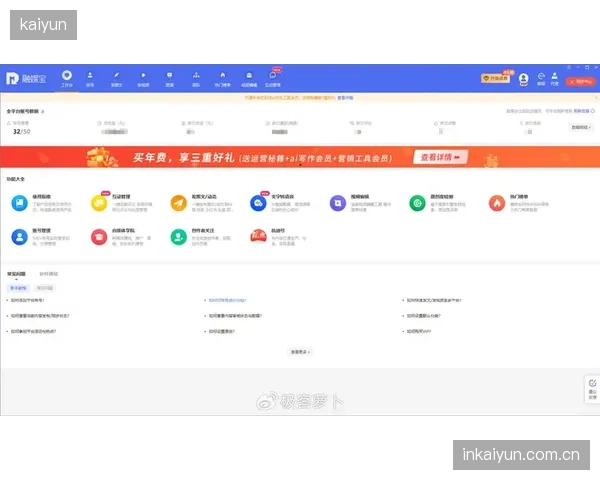Select the 发视频 play icon in top navigation
Image resolution: width=600 pixels, height=480 pixels.
(143, 79)
